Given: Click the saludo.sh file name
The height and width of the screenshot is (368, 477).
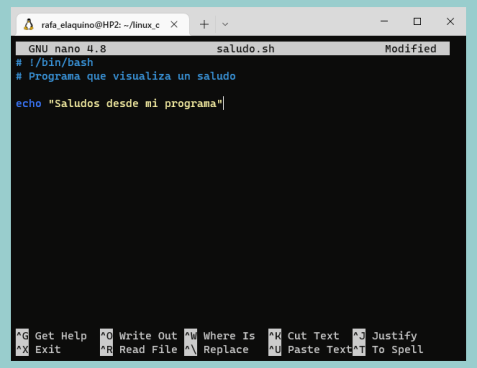Looking at the screenshot, I should (246, 49).
